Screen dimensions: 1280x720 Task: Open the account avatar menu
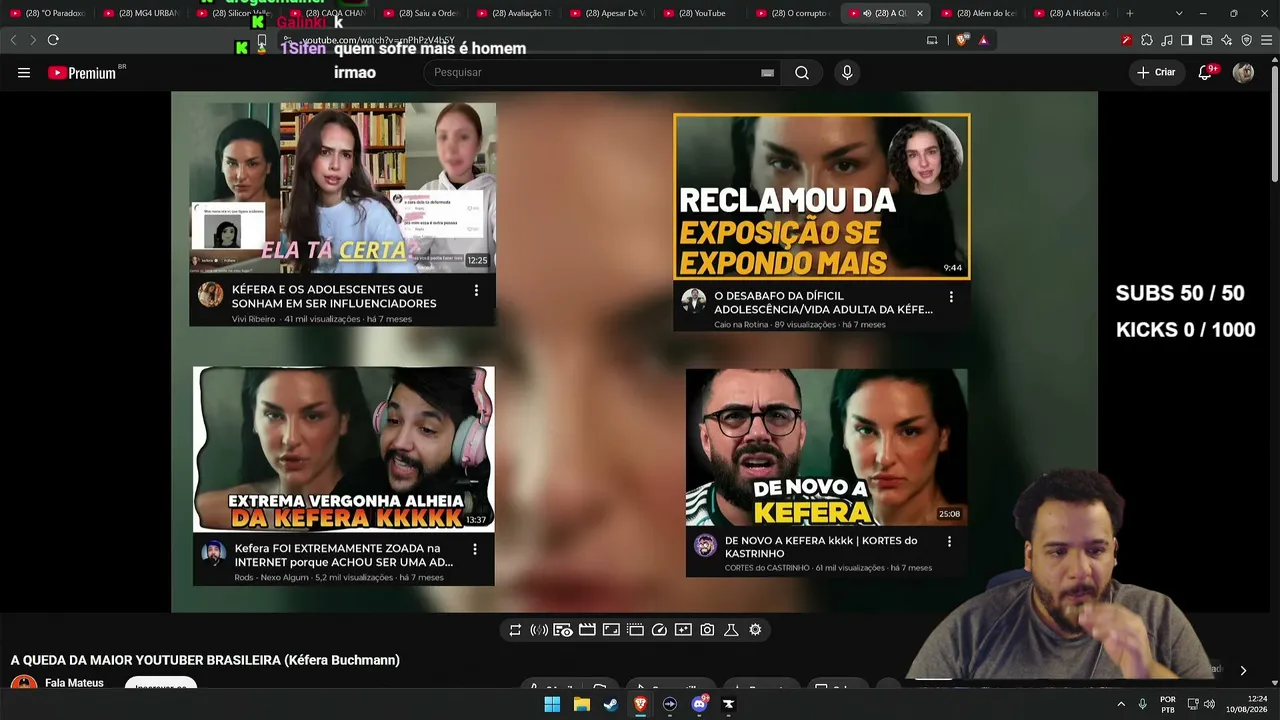pos(1243,72)
